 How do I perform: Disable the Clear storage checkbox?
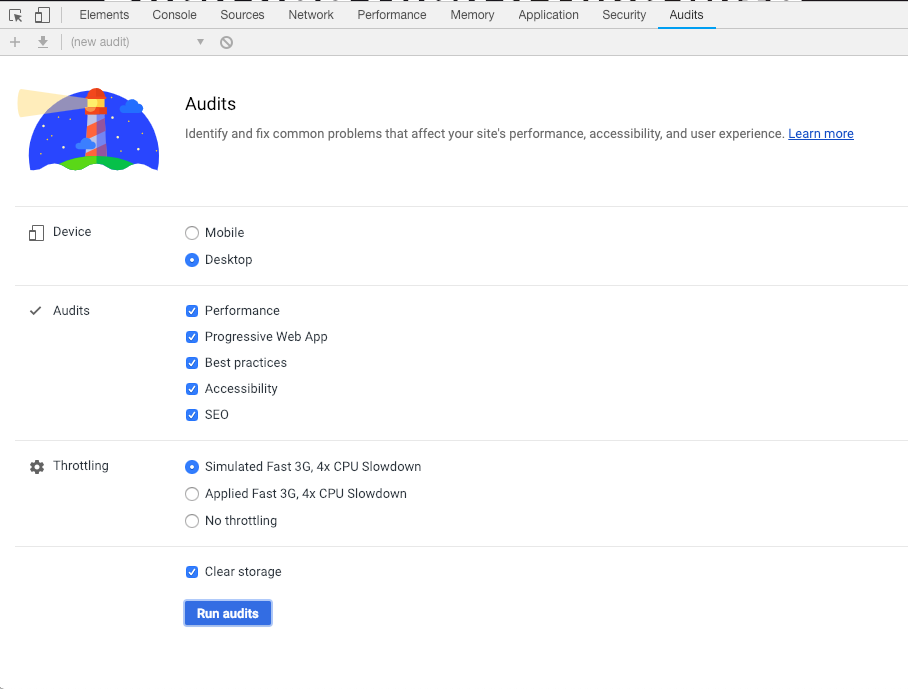(192, 572)
